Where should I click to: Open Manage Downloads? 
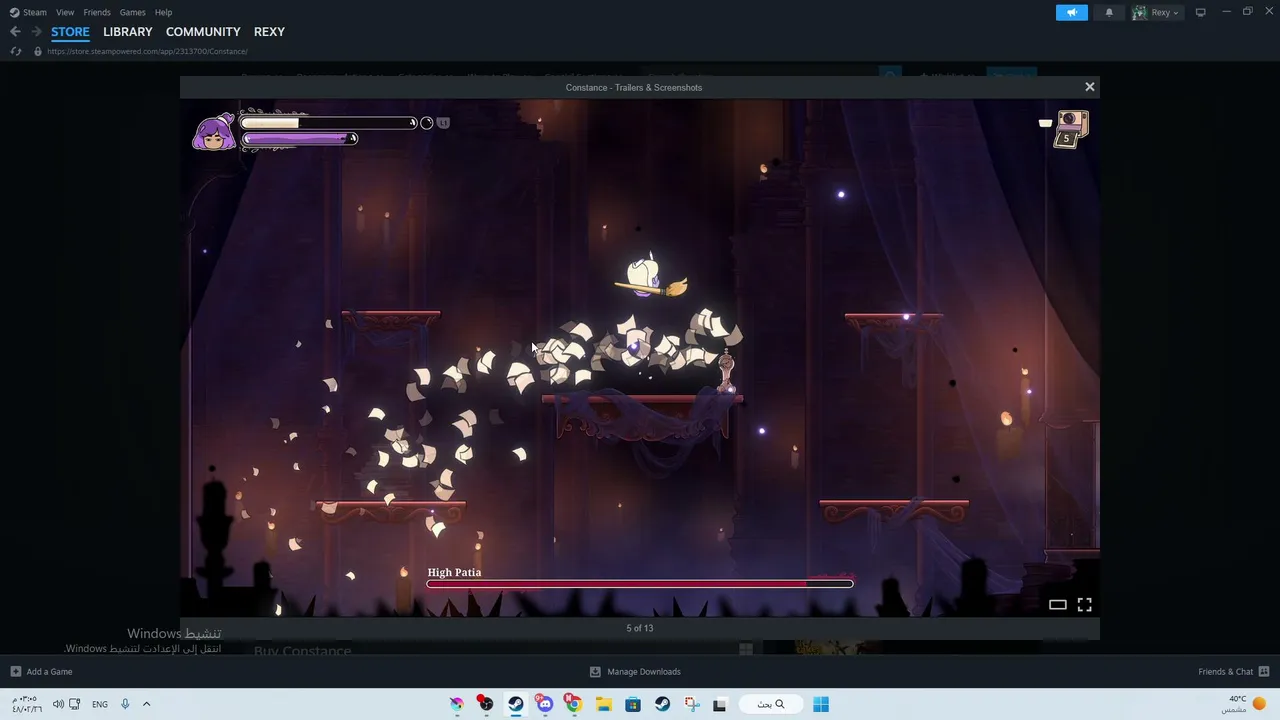(x=635, y=672)
